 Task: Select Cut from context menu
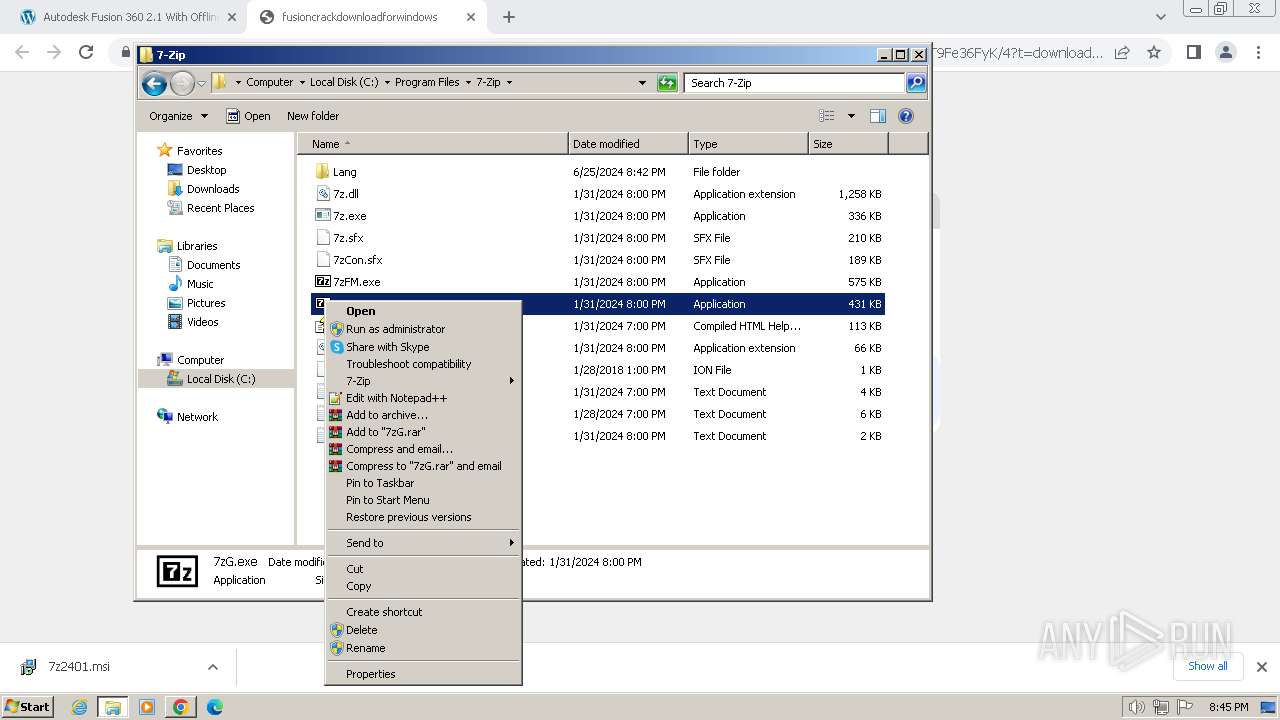[x=424, y=569]
